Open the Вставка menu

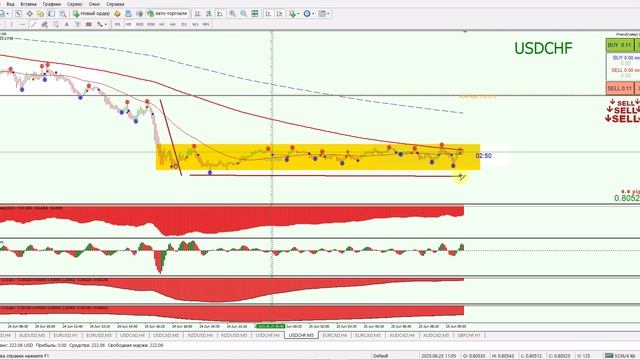point(28,4)
